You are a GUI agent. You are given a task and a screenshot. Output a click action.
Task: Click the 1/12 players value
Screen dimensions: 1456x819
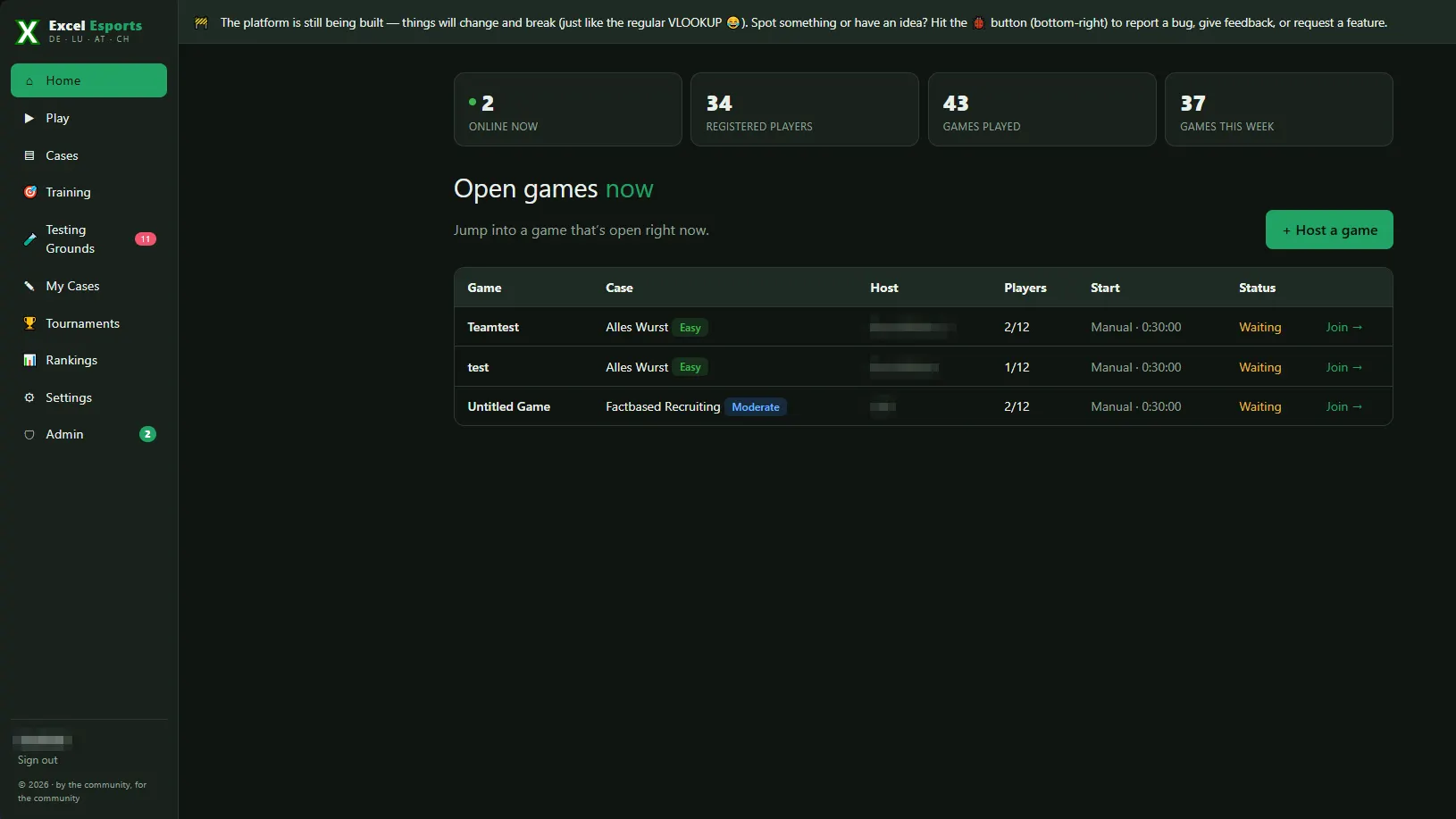[1017, 367]
